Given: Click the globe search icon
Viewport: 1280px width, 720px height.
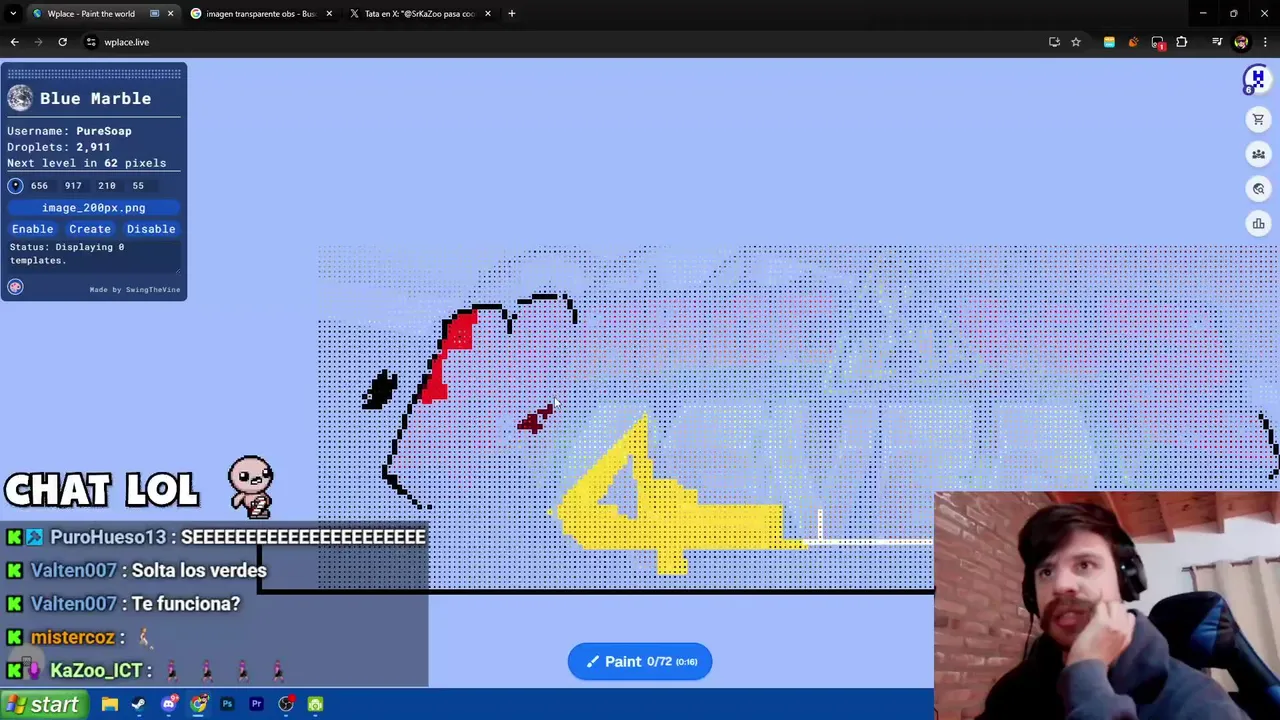Looking at the screenshot, I should 1259,189.
